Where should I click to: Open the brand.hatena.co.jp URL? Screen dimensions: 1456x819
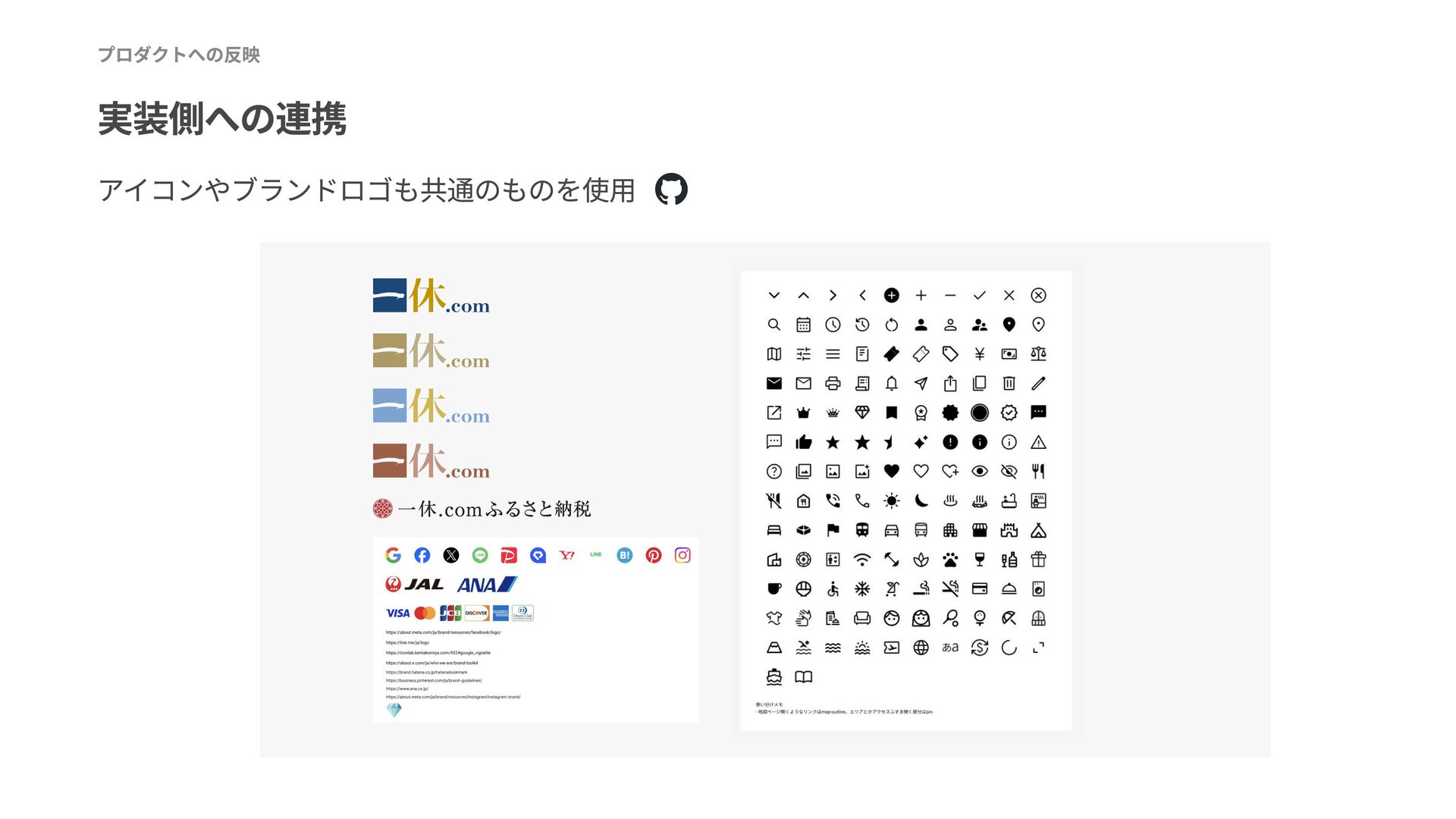pos(426,672)
